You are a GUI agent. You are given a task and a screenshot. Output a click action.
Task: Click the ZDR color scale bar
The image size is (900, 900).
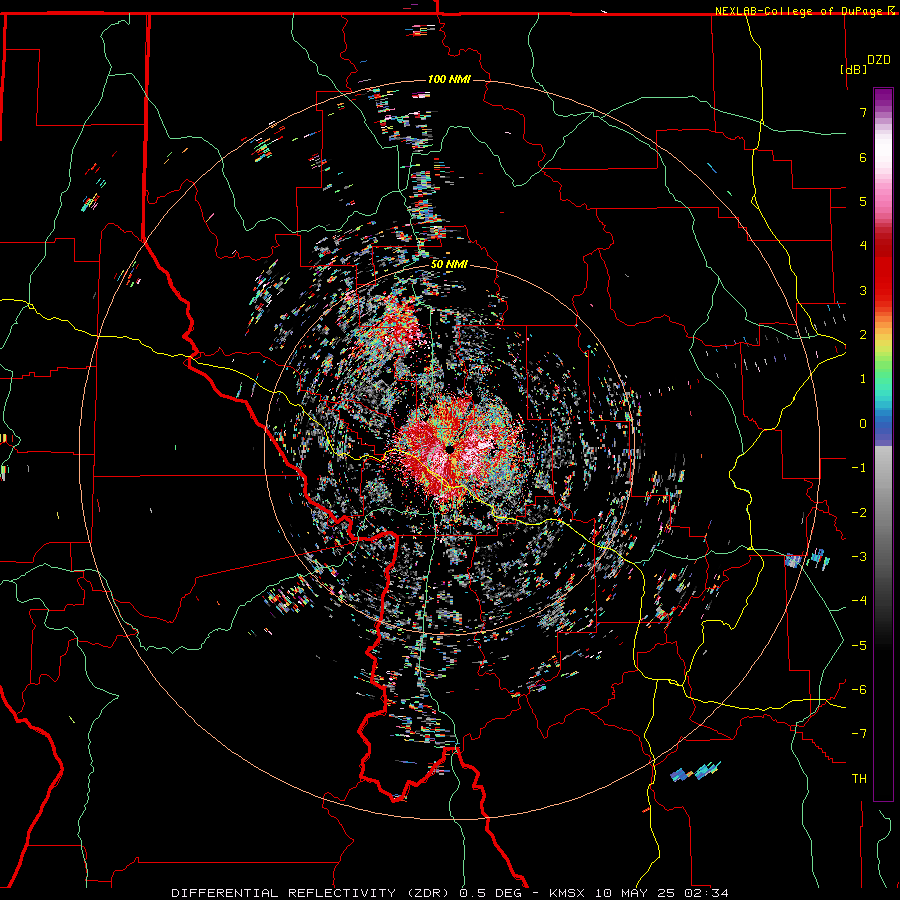coord(883,444)
